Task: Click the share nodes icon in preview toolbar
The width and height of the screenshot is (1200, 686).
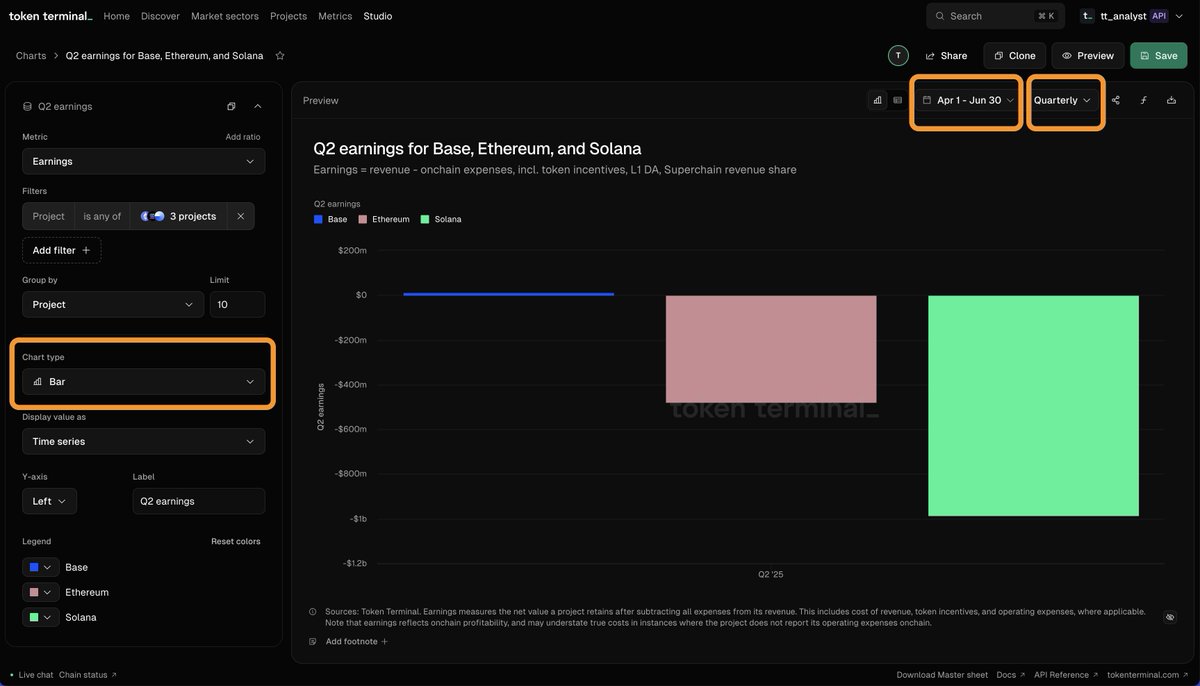Action: 1116,100
